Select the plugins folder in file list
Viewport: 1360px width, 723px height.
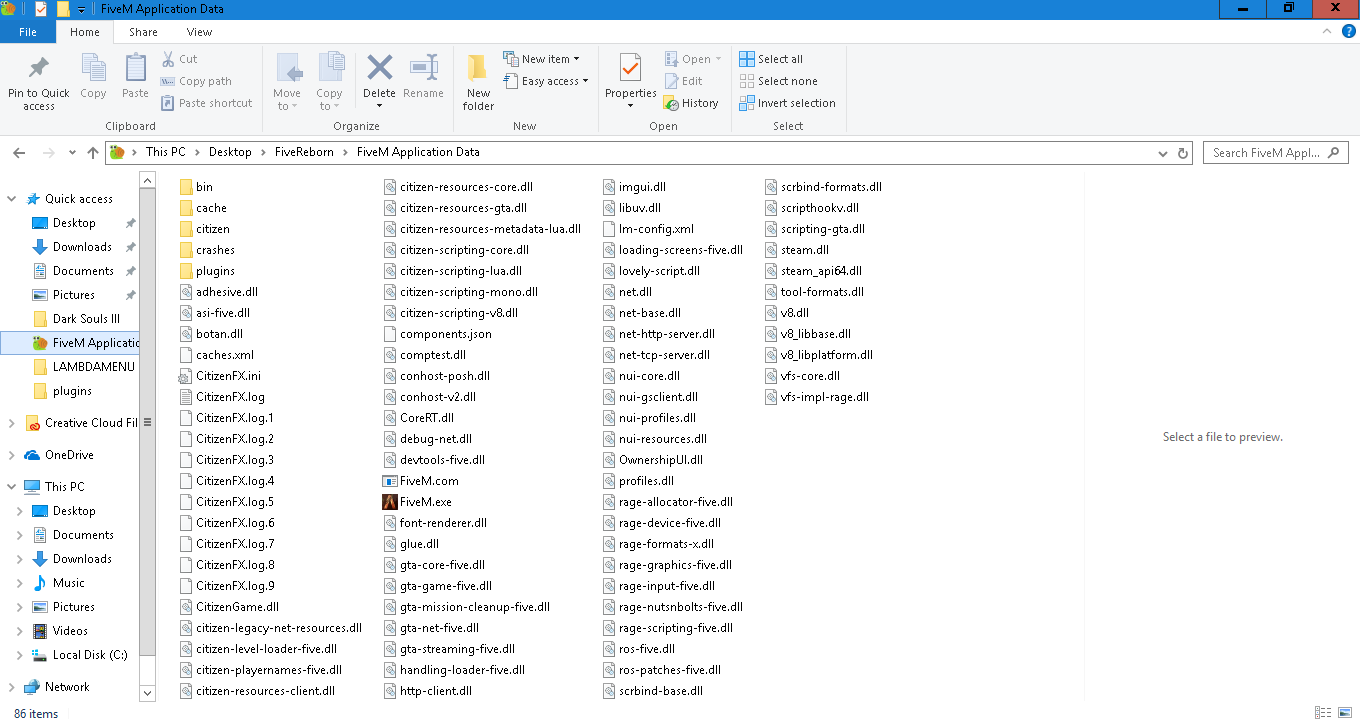[x=207, y=271]
